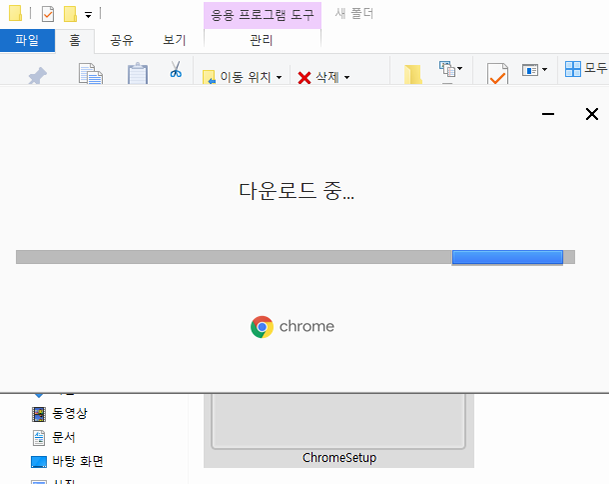Click the 모두 선택 grid icon
Viewport: 609px width, 484px height.
click(573, 69)
